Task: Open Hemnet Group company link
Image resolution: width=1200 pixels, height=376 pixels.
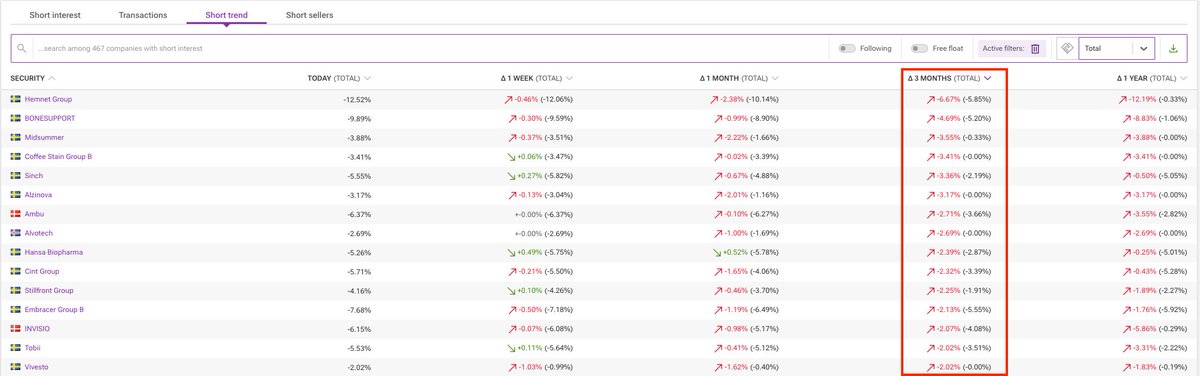Action: tap(48, 99)
